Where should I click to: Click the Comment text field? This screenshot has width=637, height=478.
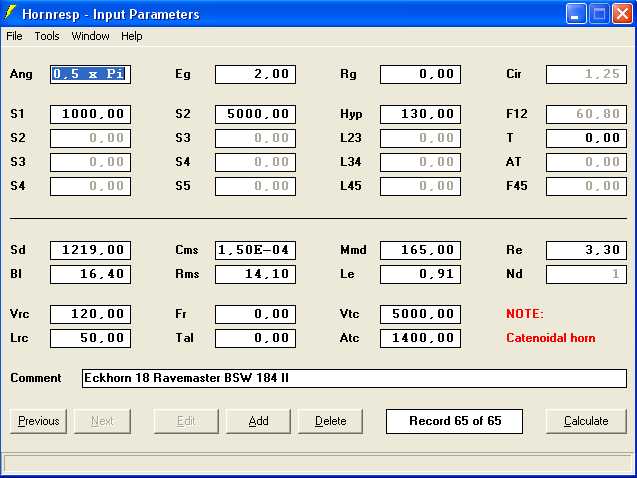354,378
